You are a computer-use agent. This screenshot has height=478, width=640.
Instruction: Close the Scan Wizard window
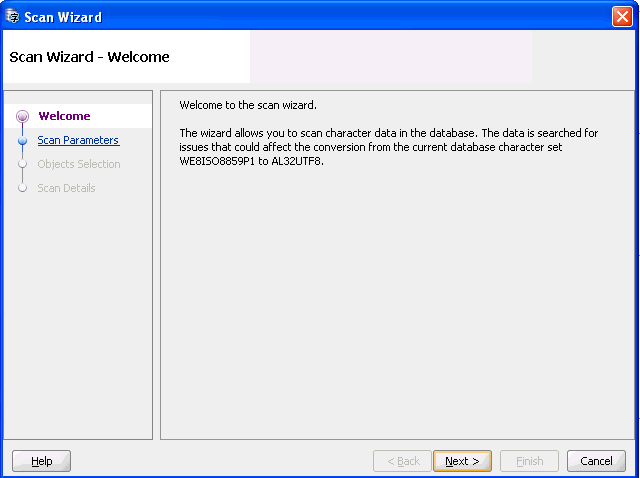[x=621, y=16]
